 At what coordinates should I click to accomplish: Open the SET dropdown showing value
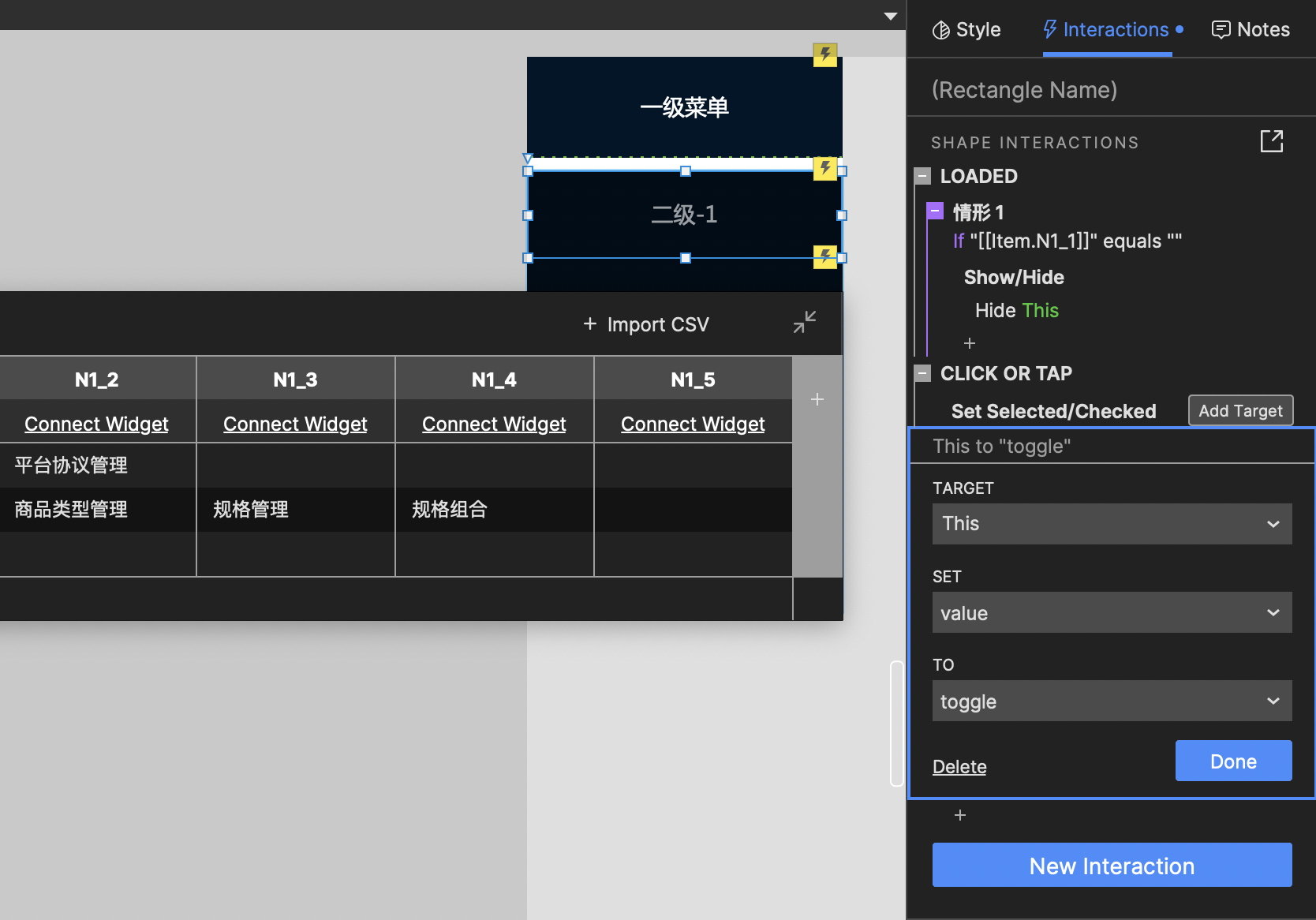click(1111, 612)
